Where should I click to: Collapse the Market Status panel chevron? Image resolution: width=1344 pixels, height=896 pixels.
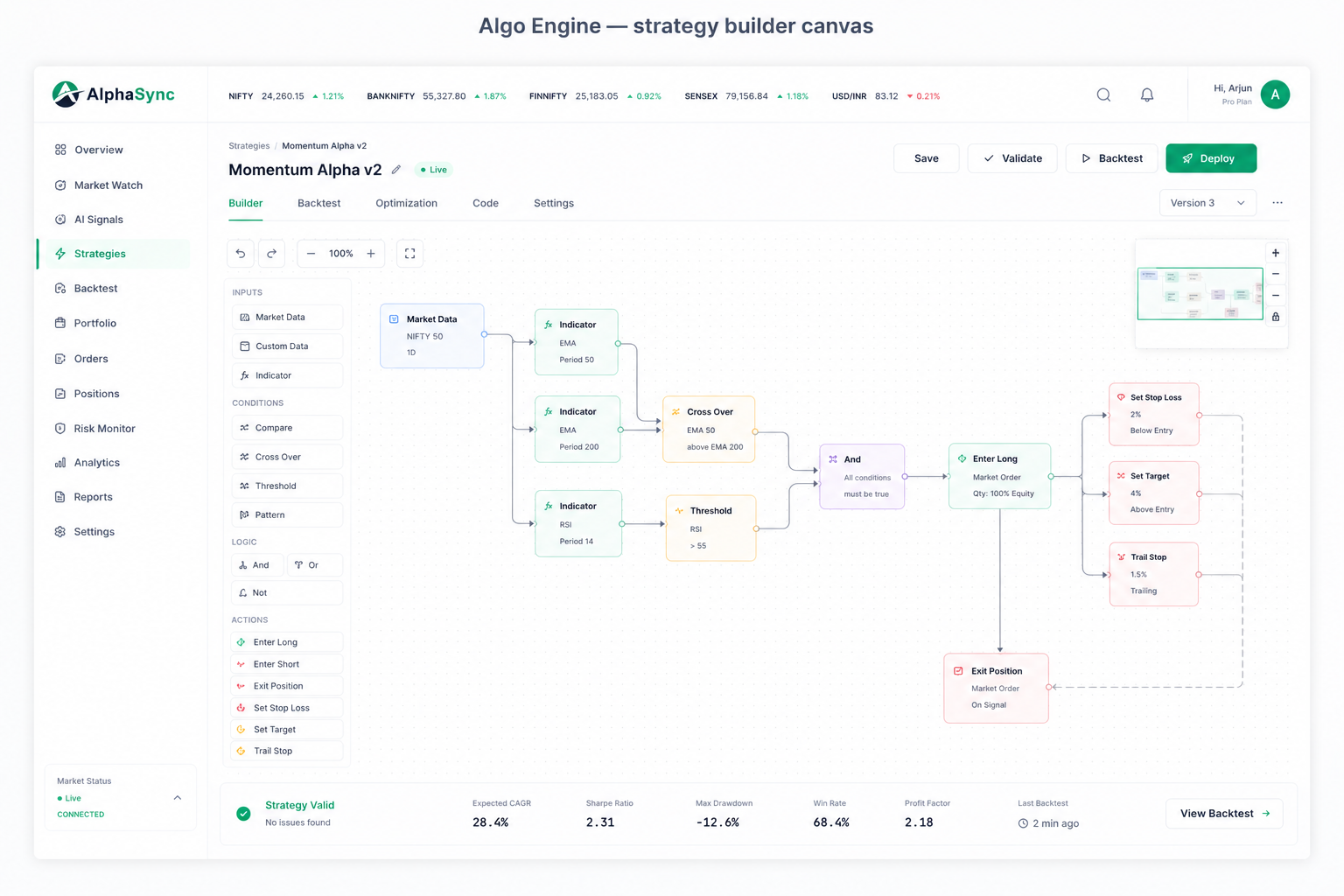[178, 798]
